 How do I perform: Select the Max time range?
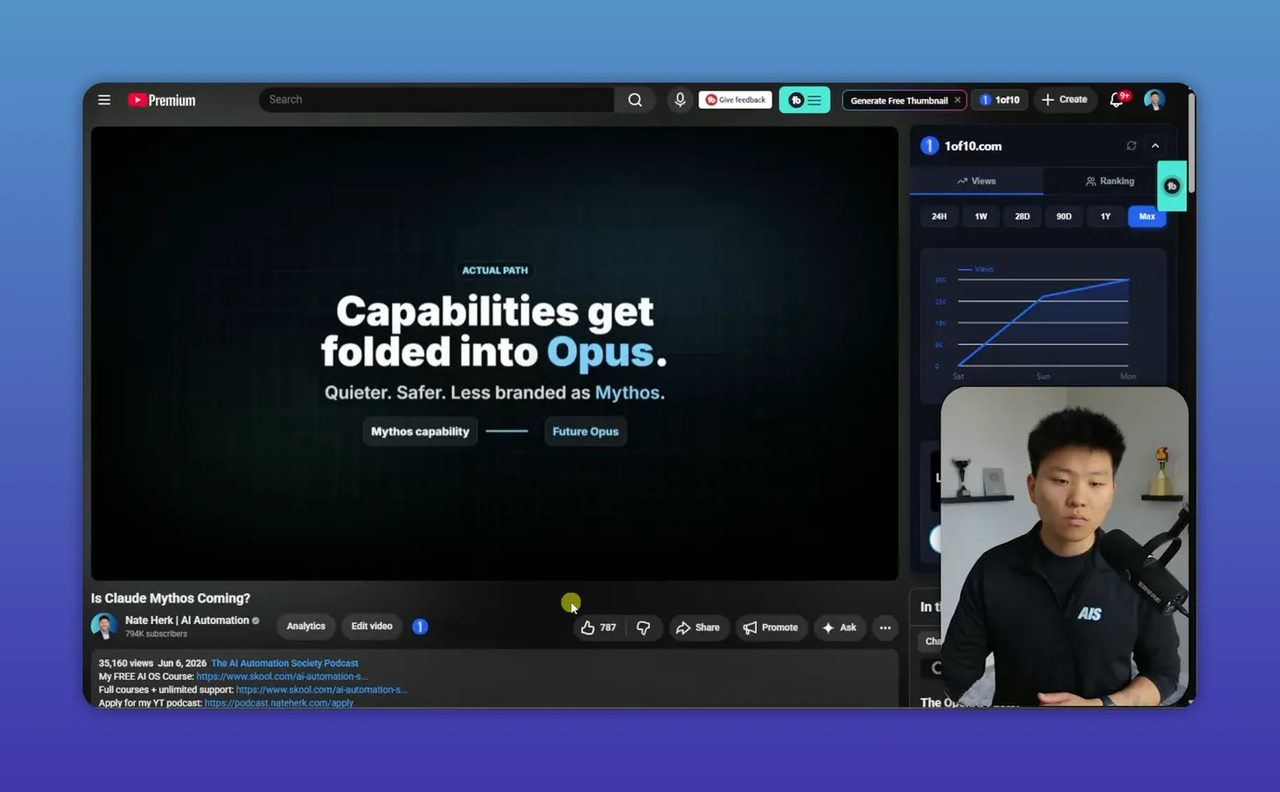pos(1147,216)
